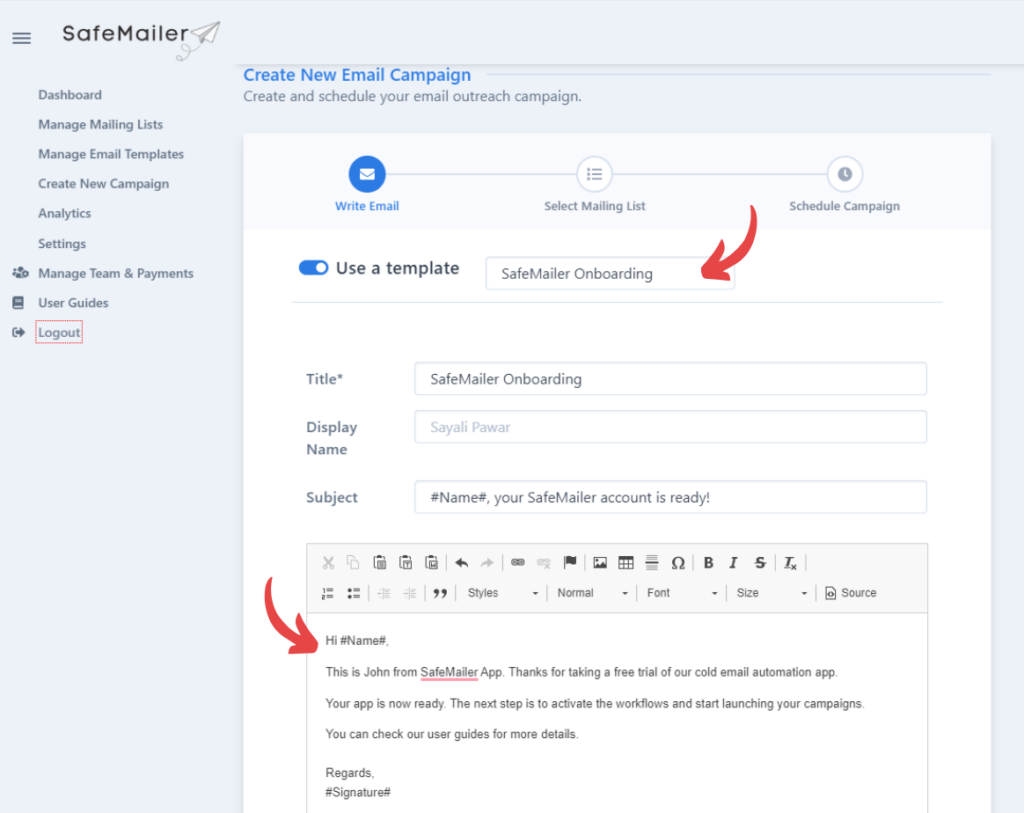Insert a link with the Link icon
Screen dimensions: 1024x813
(518, 562)
